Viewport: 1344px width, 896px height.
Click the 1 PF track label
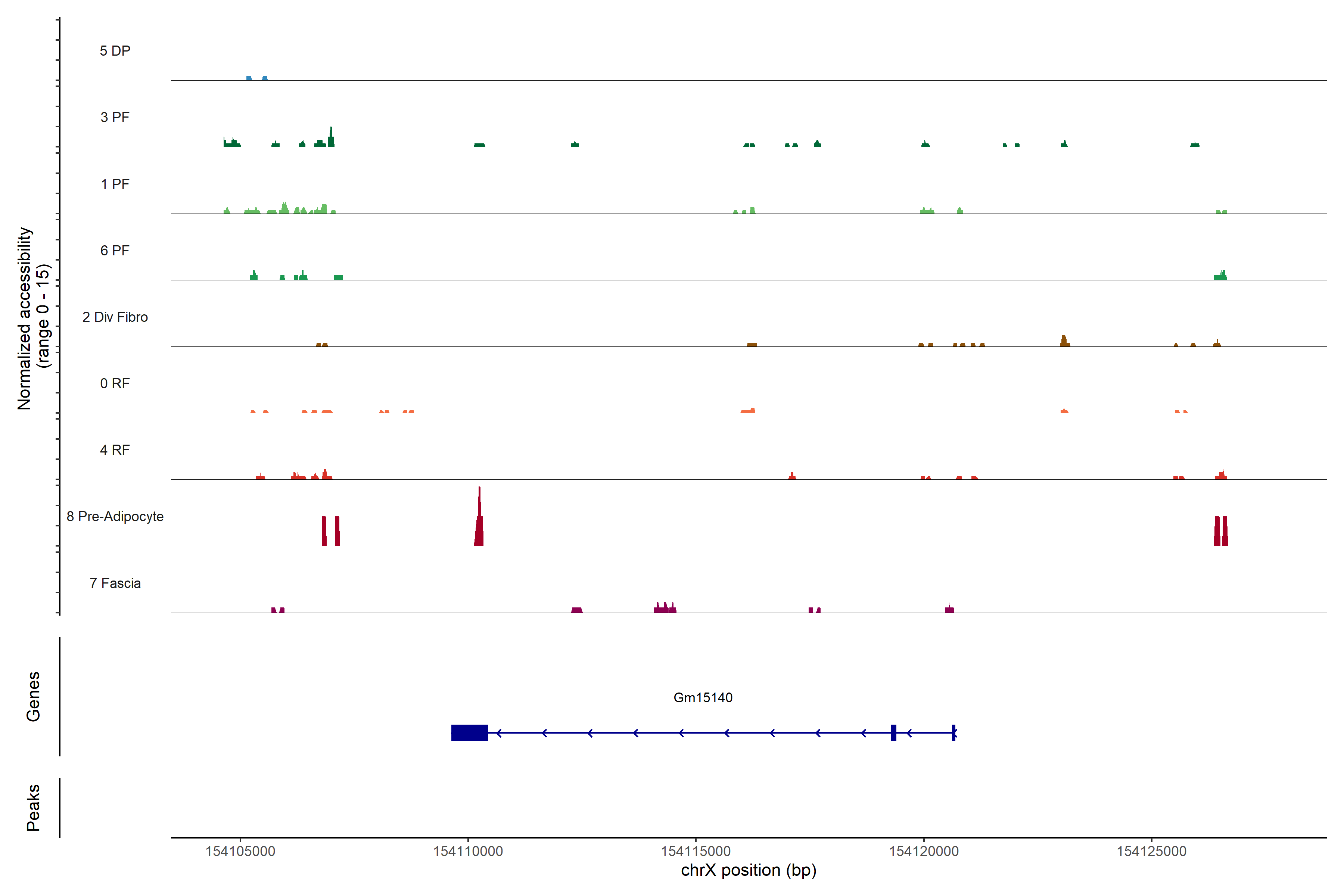tap(115, 184)
